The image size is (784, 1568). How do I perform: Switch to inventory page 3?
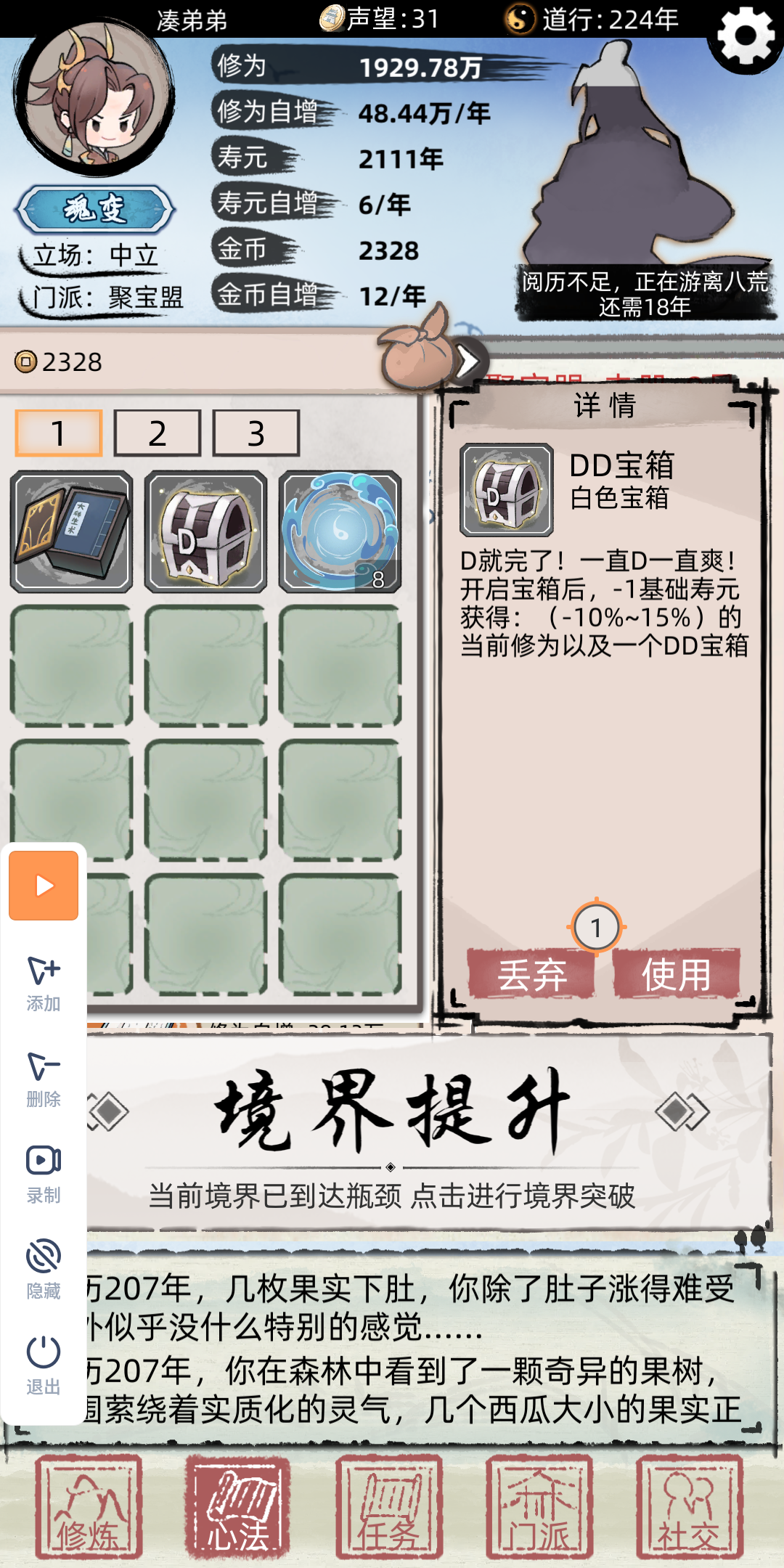256,433
